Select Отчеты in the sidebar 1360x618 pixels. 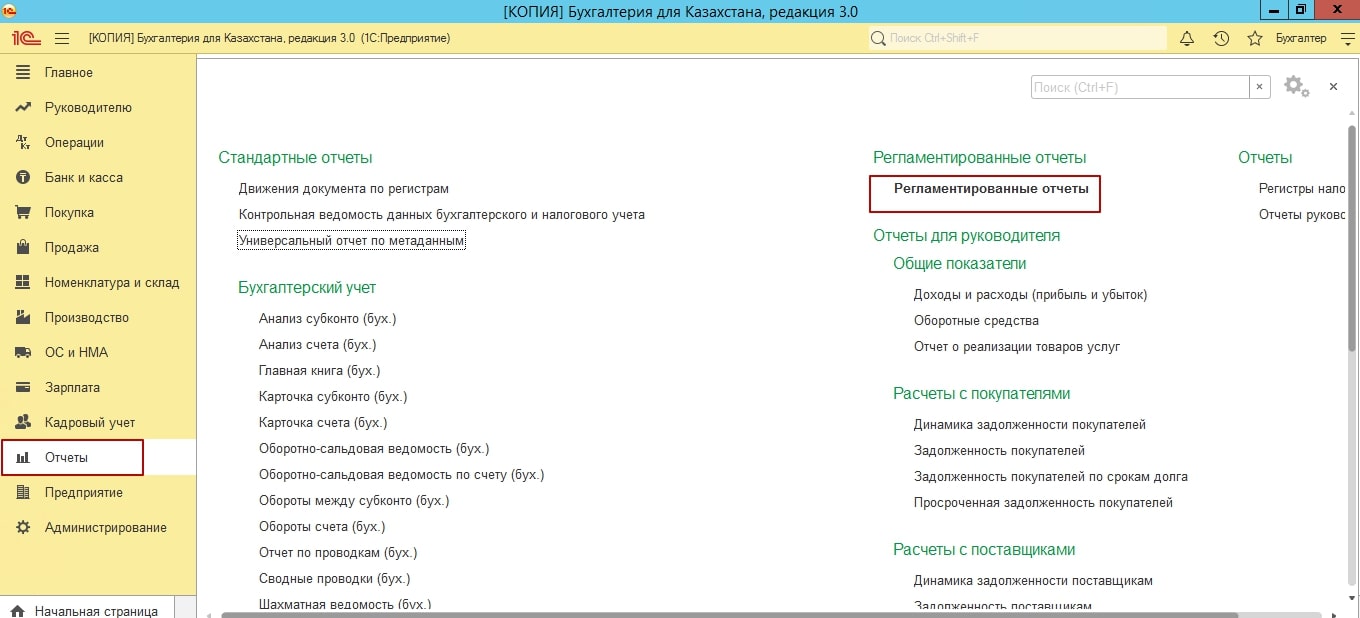(66, 458)
